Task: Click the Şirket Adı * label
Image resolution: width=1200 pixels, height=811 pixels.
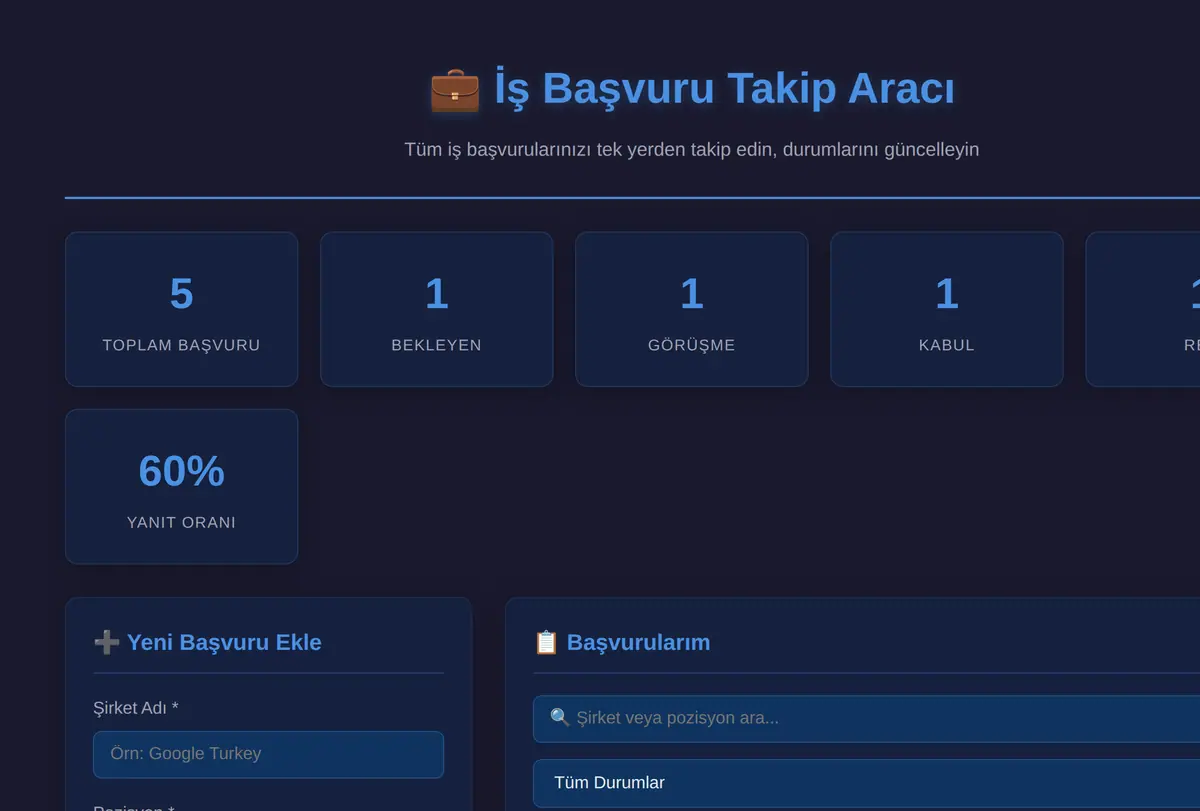Action: [135, 708]
